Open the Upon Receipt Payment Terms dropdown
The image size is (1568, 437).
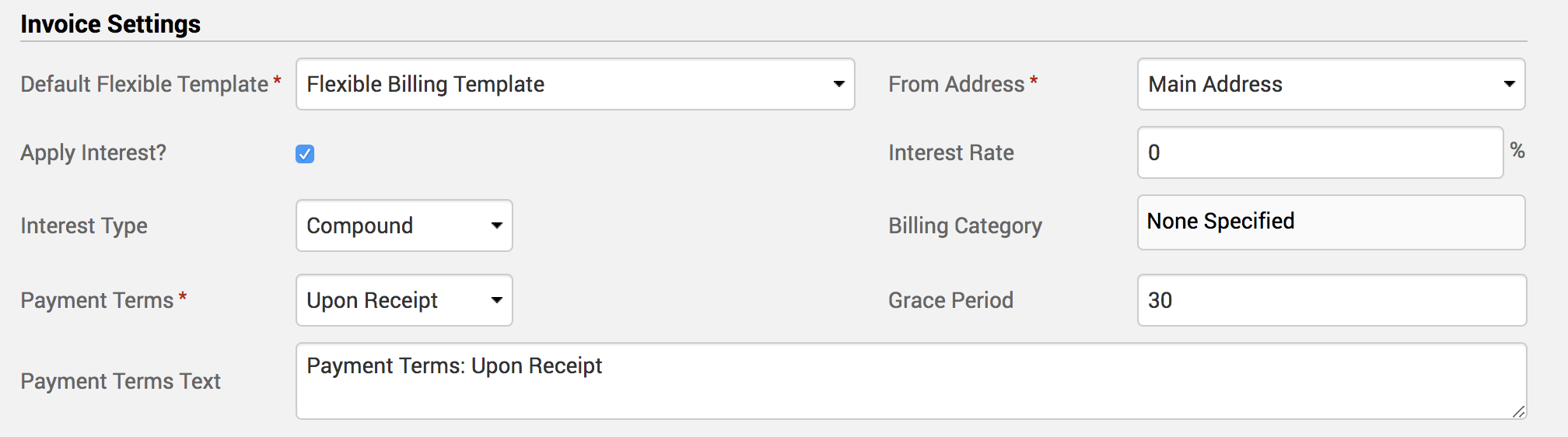tap(404, 300)
